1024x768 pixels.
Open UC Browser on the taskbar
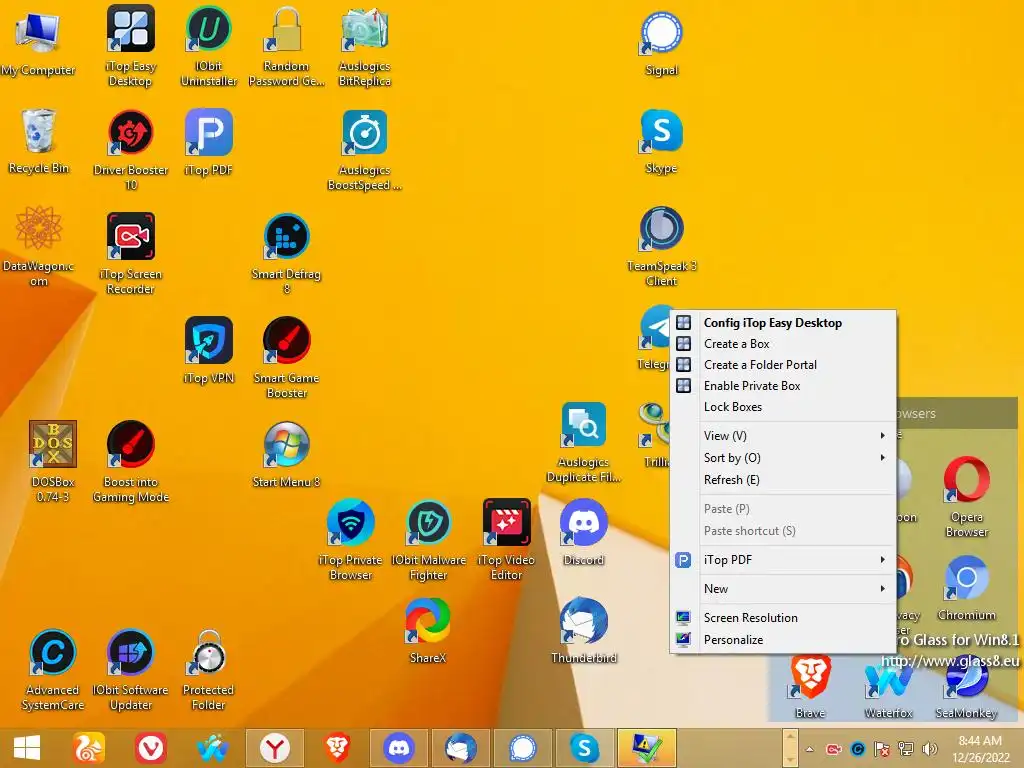[89, 748]
